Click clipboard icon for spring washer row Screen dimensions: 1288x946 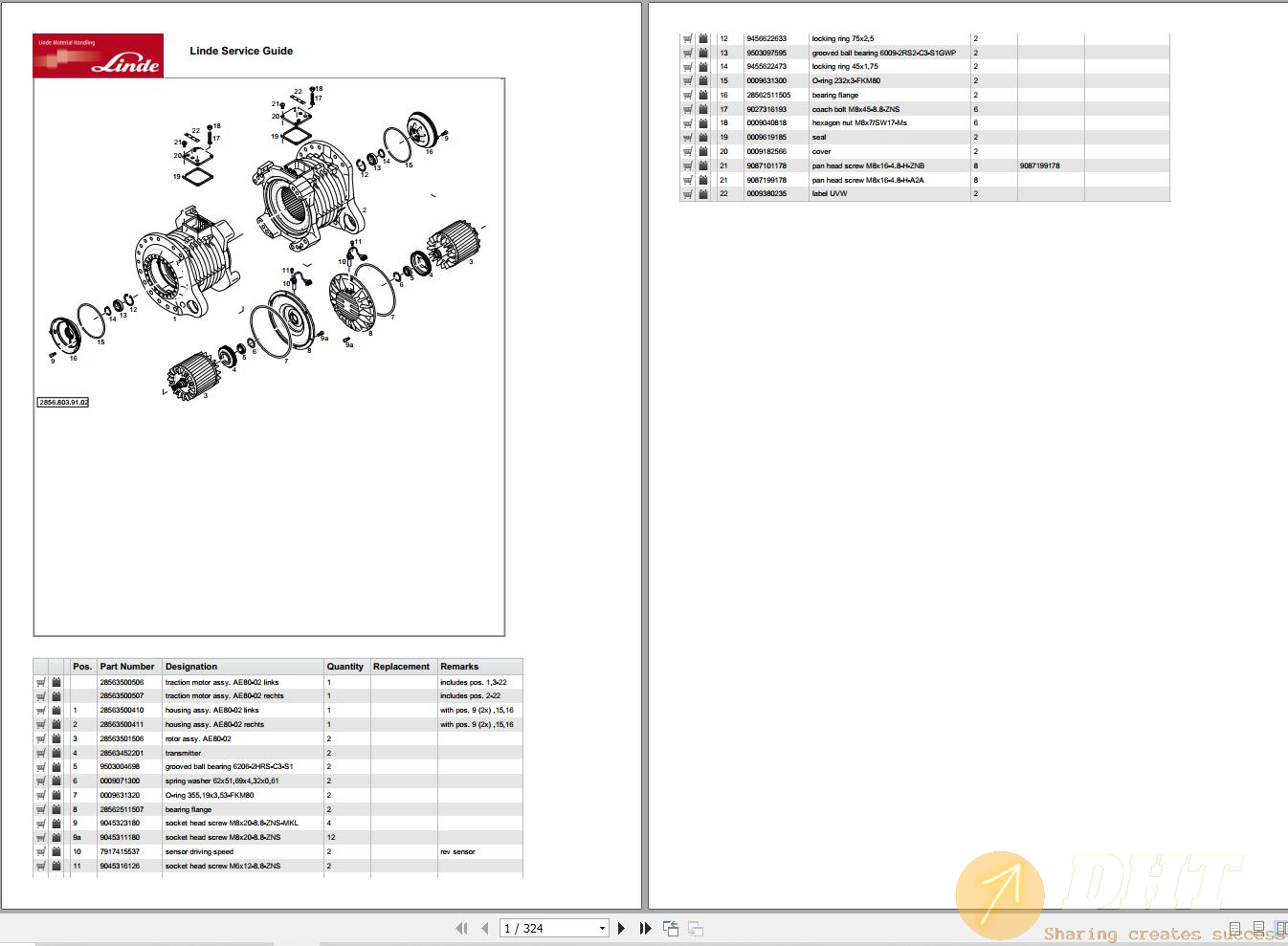click(x=56, y=781)
